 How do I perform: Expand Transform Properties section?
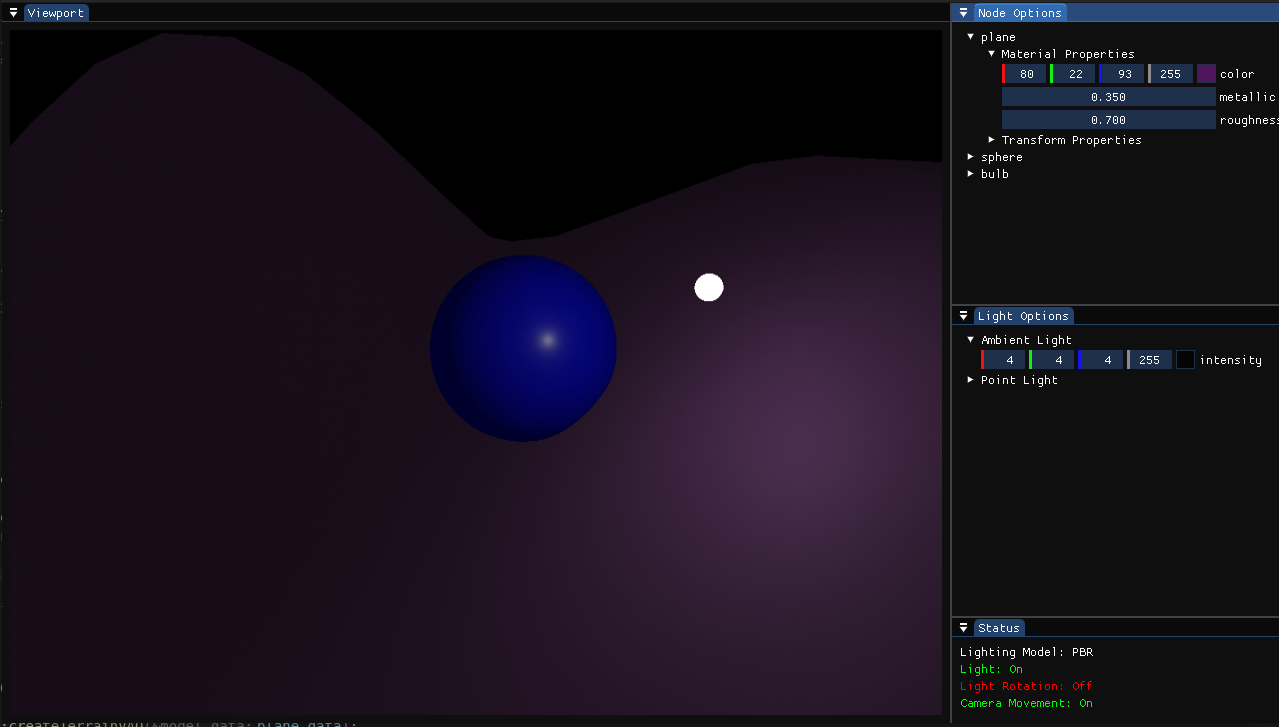pos(991,140)
